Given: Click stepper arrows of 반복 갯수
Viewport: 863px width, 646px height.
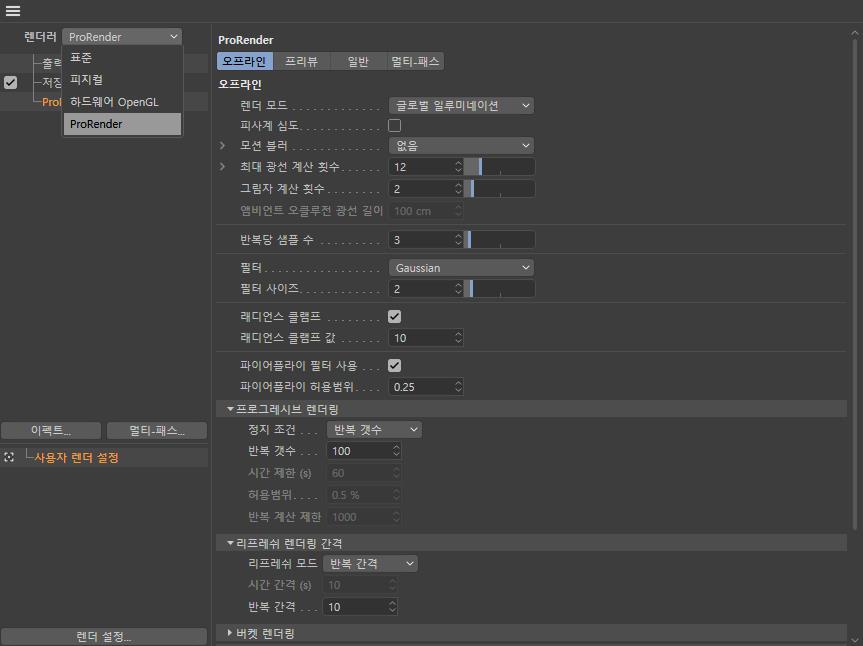Looking at the screenshot, I should [396, 451].
